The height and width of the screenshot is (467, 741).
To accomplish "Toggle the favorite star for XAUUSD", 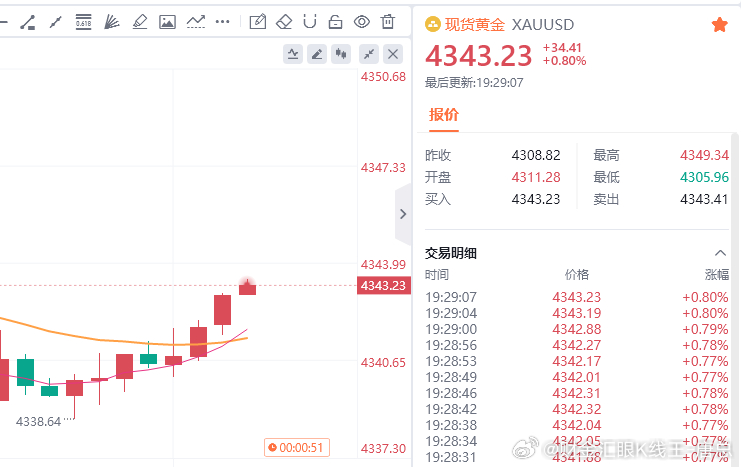I will pyautogui.click(x=719, y=25).
